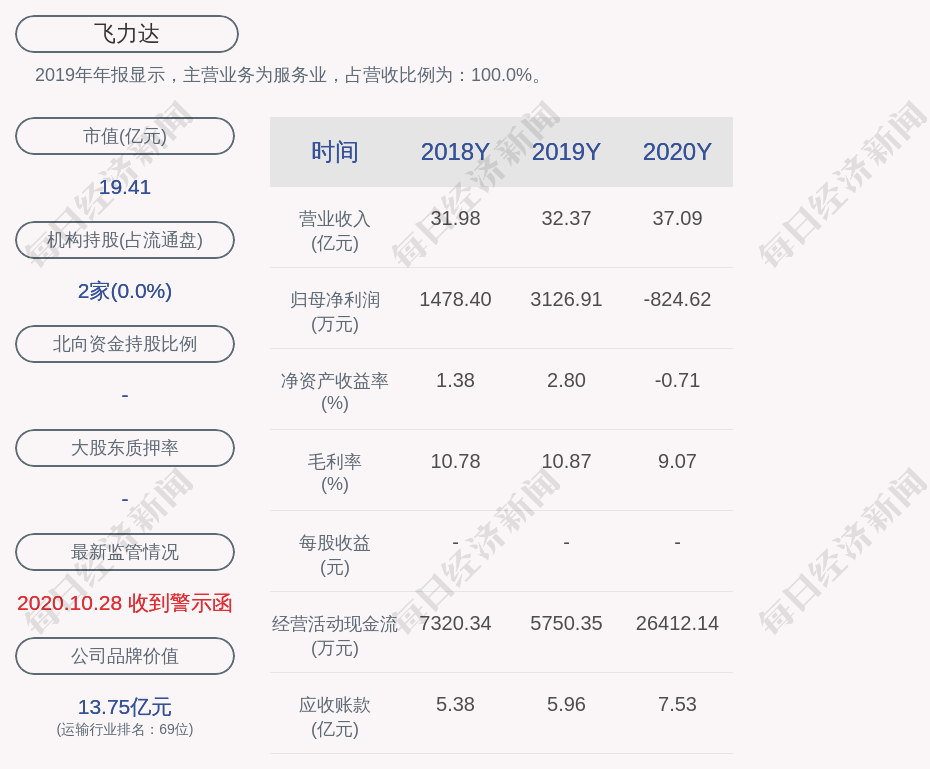
Task: Click the 经营活动现金流(万元) row label
Action: point(335,636)
